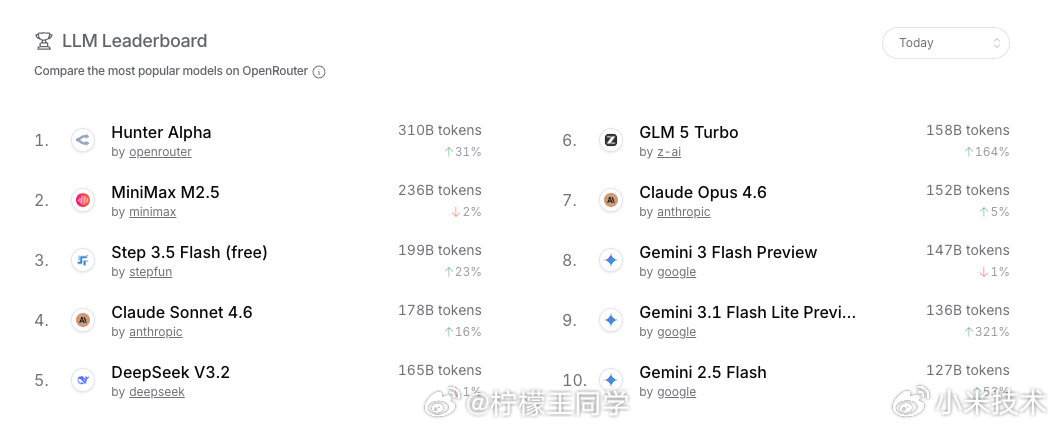Follow the minimax provider link
The height and width of the screenshot is (428, 1057).
click(152, 212)
